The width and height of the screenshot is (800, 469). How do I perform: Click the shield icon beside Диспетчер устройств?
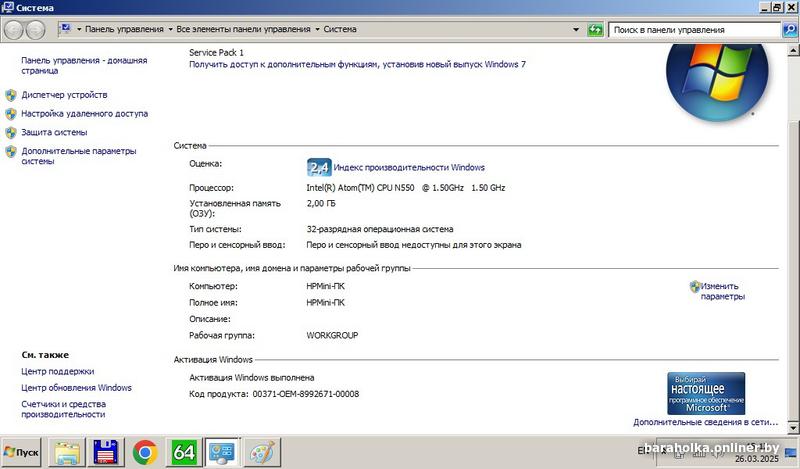tap(11, 95)
